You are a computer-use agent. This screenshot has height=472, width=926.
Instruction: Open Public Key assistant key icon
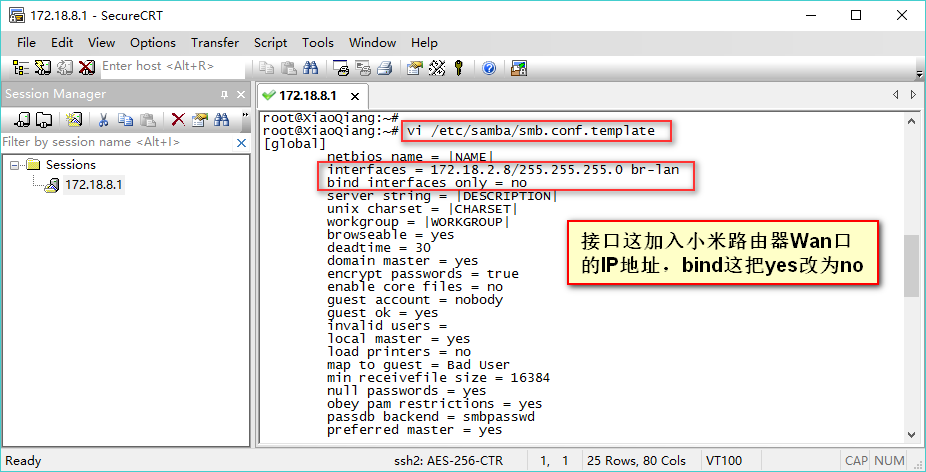point(458,69)
